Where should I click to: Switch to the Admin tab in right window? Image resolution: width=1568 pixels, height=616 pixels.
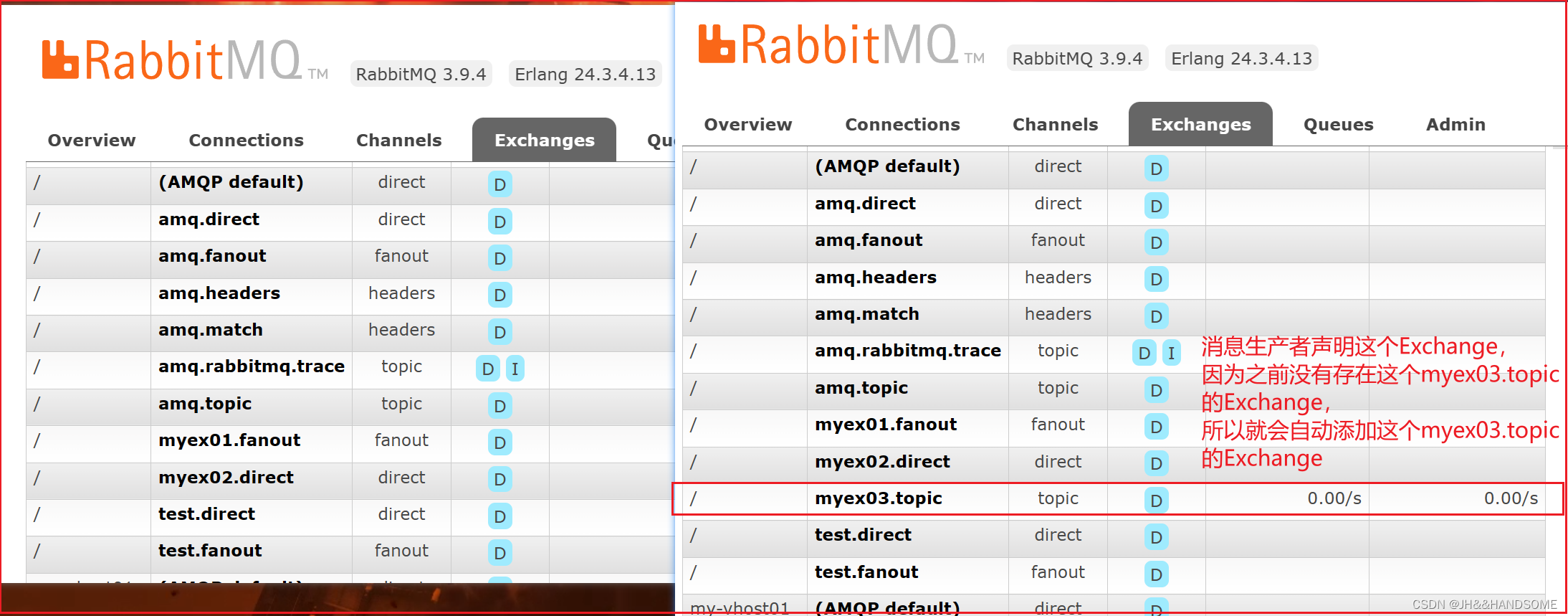(1456, 125)
